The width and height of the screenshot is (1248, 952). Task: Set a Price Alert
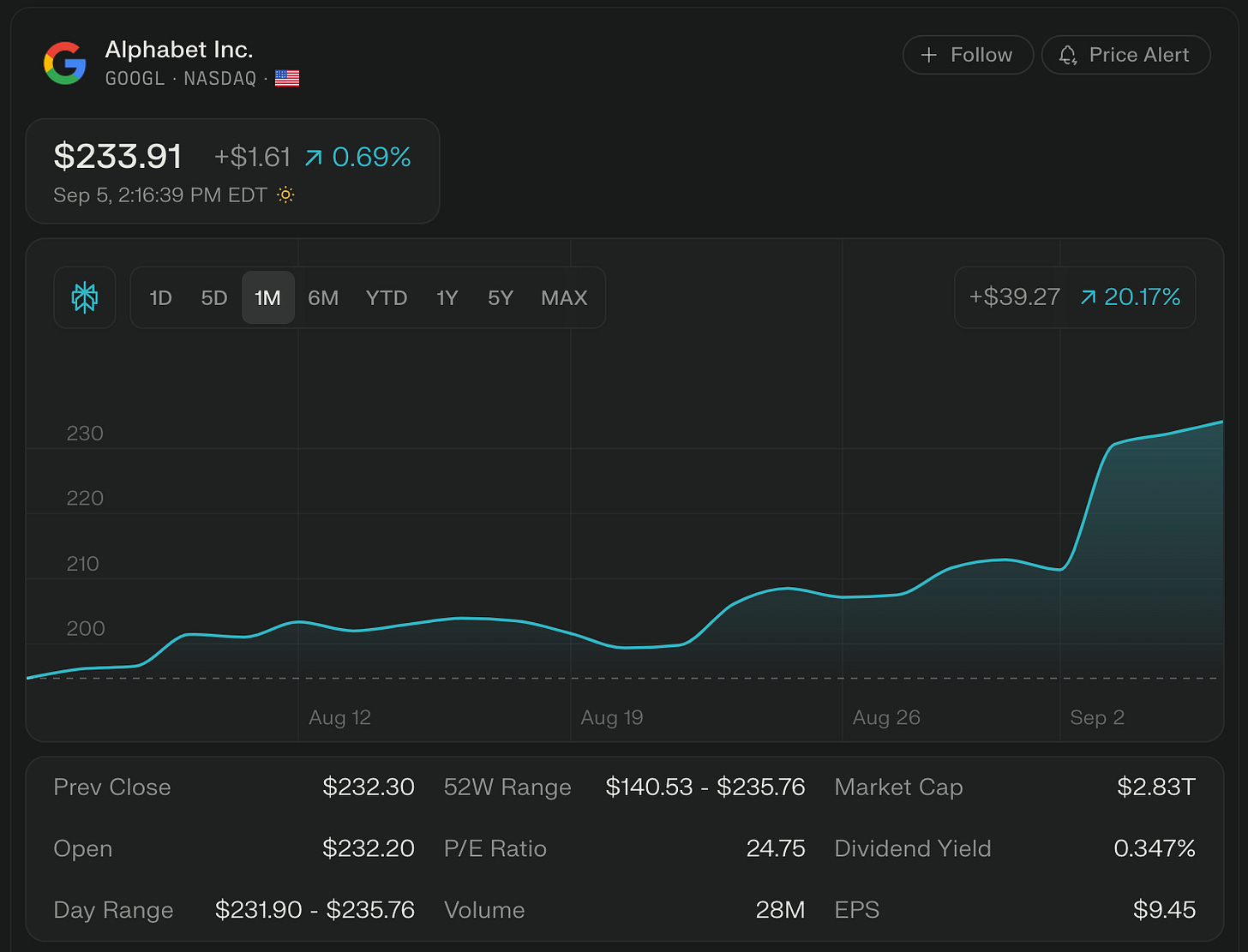(x=1125, y=55)
